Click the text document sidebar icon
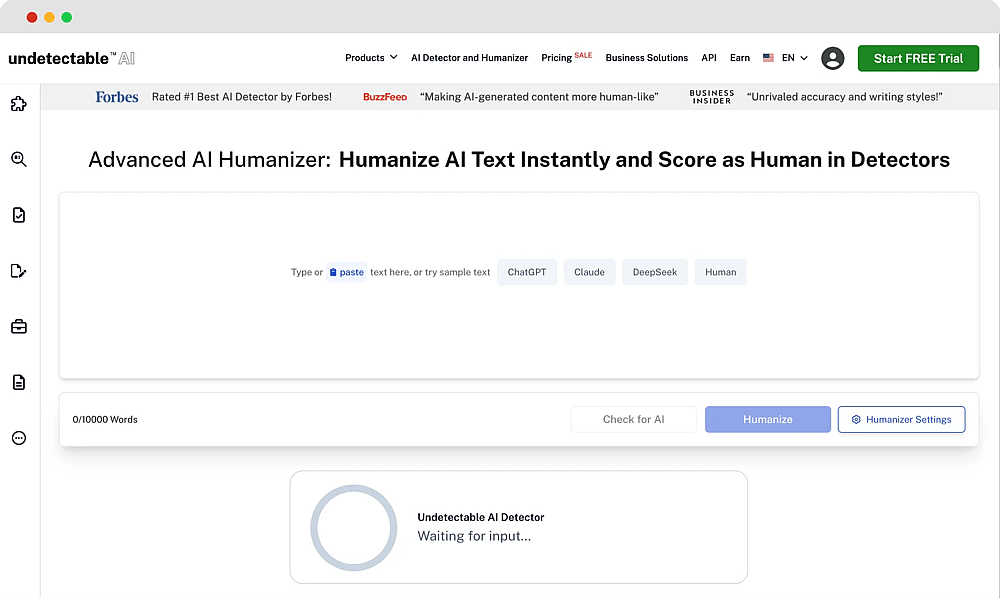The height and width of the screenshot is (598, 1000). [18, 383]
